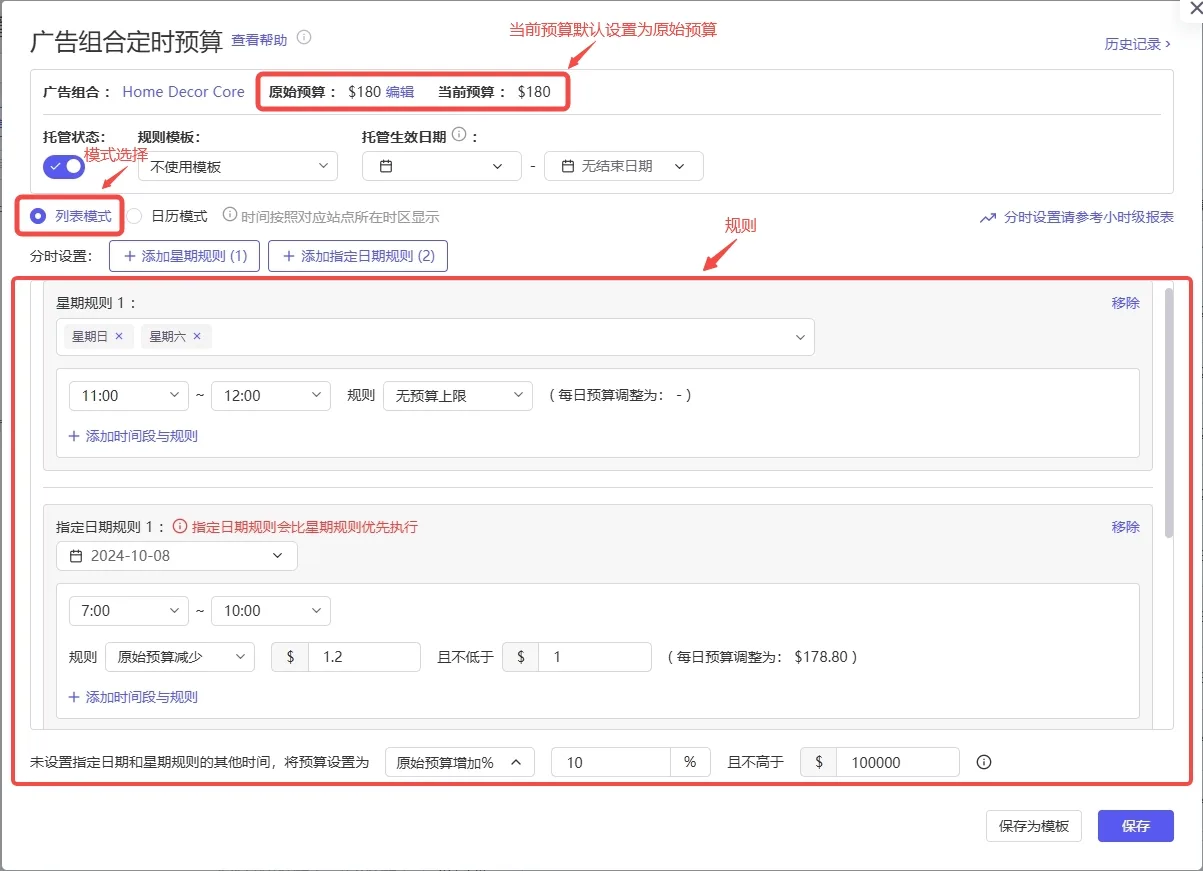
Task: Click 移除 for 星期规则 1
Action: point(1126,303)
